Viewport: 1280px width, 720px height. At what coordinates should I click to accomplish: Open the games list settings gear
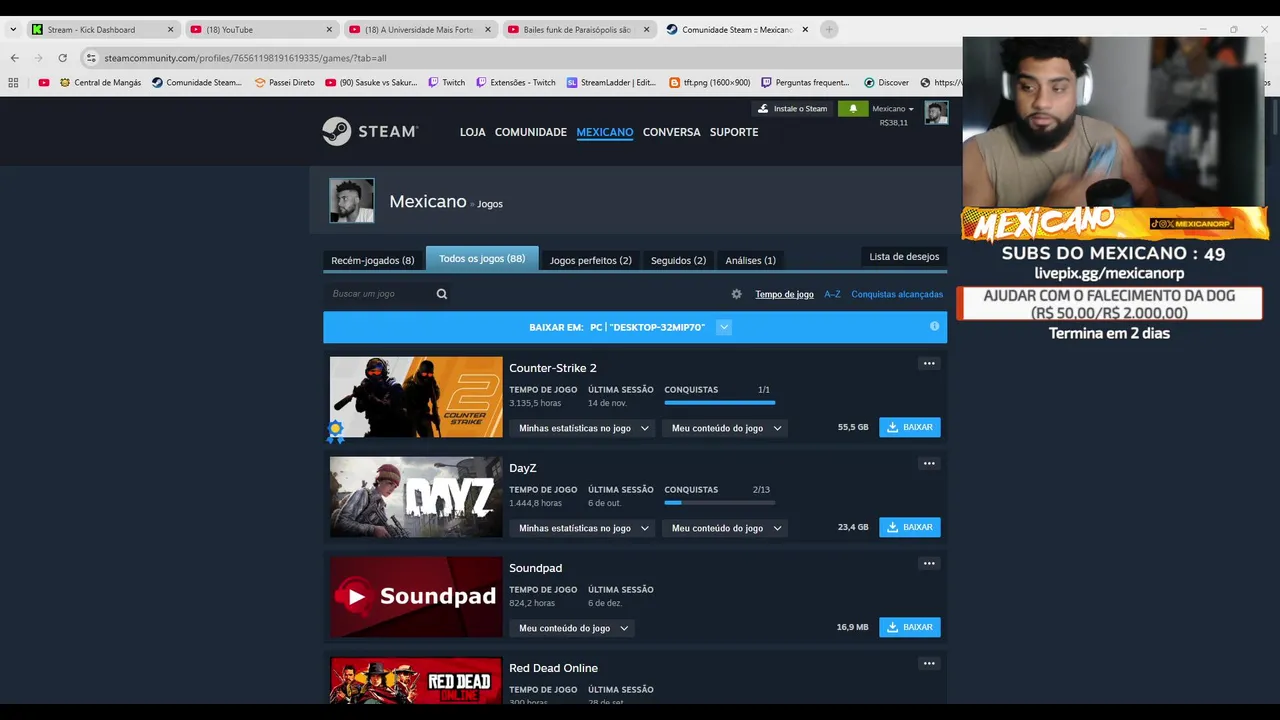click(x=737, y=294)
